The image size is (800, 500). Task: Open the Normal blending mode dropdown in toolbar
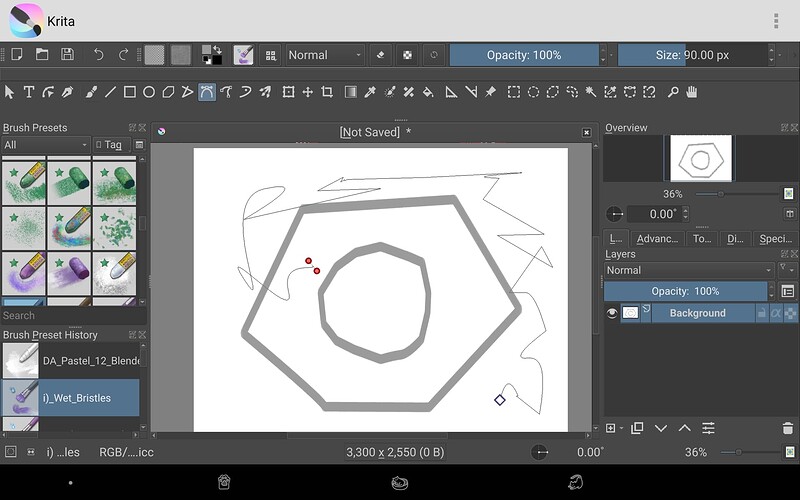(x=325, y=55)
